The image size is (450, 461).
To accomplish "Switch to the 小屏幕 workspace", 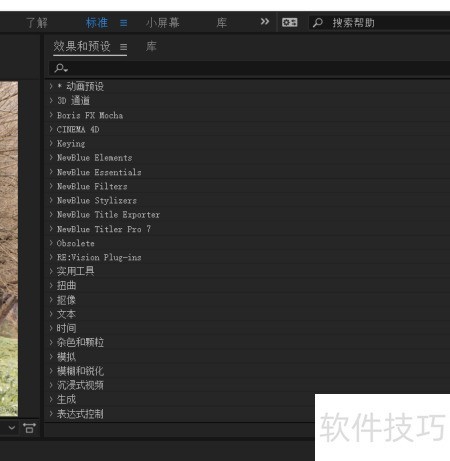I will pyautogui.click(x=163, y=23).
